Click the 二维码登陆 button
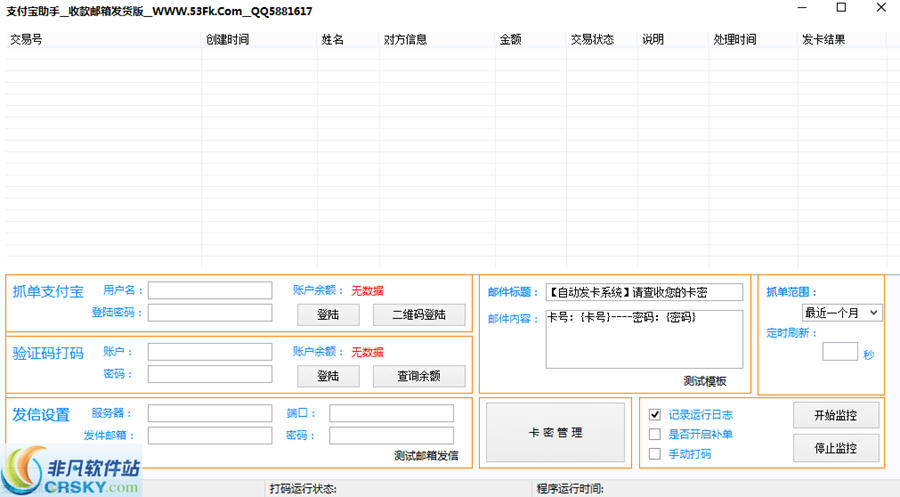Screen dimensions: 900x497 tap(419, 314)
